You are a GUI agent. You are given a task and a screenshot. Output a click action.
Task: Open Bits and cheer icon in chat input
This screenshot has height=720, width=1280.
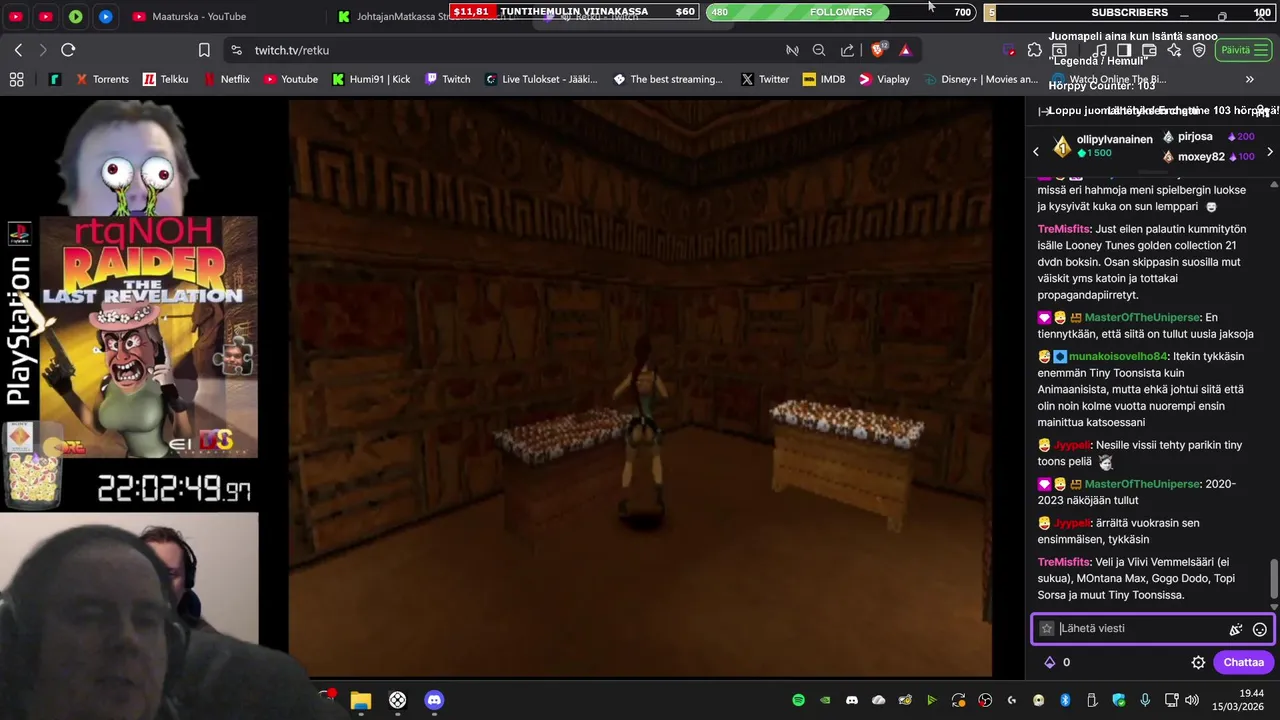(1236, 629)
